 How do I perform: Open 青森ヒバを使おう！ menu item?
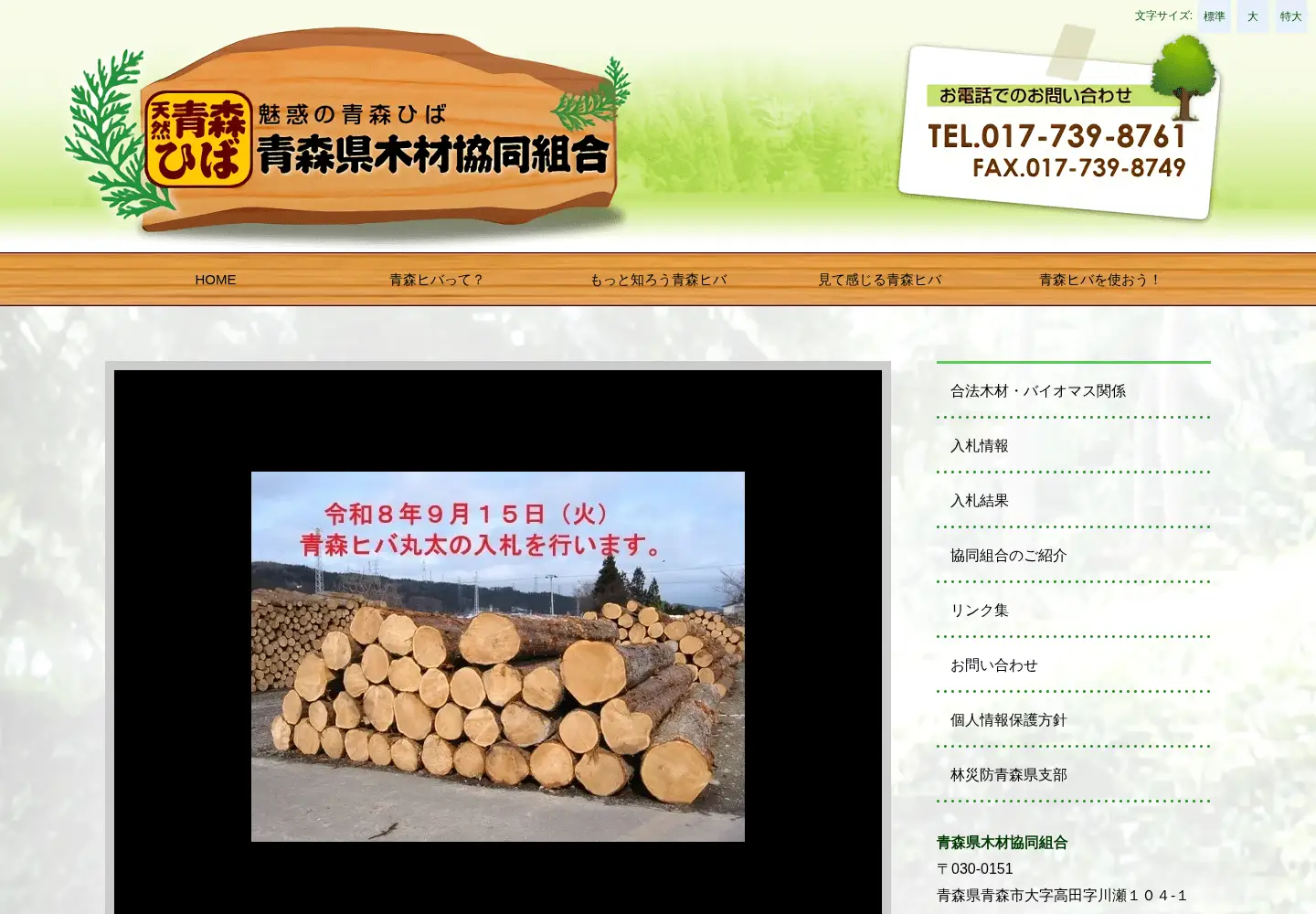tap(1100, 280)
